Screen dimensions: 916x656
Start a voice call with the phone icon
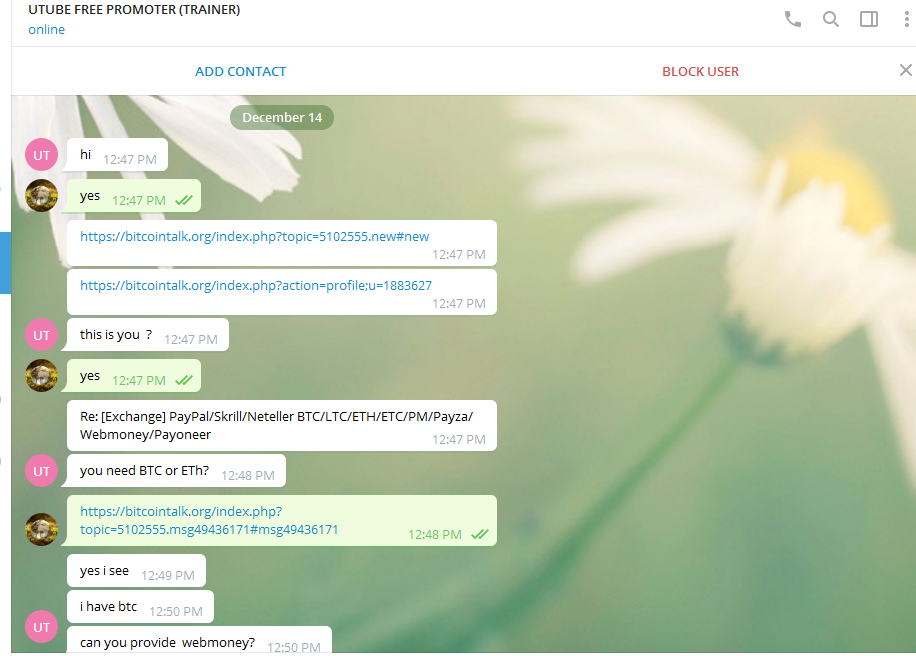coord(792,19)
